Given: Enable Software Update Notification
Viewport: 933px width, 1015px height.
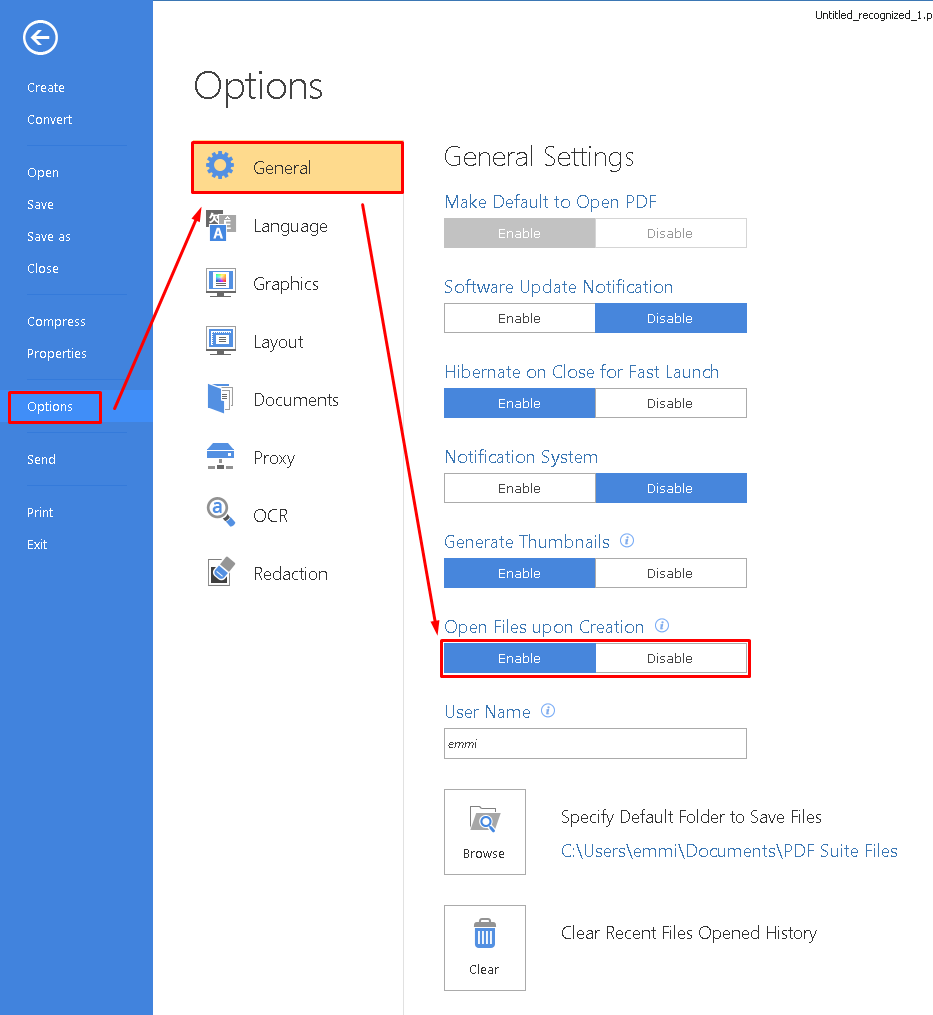Looking at the screenshot, I should coord(519,318).
